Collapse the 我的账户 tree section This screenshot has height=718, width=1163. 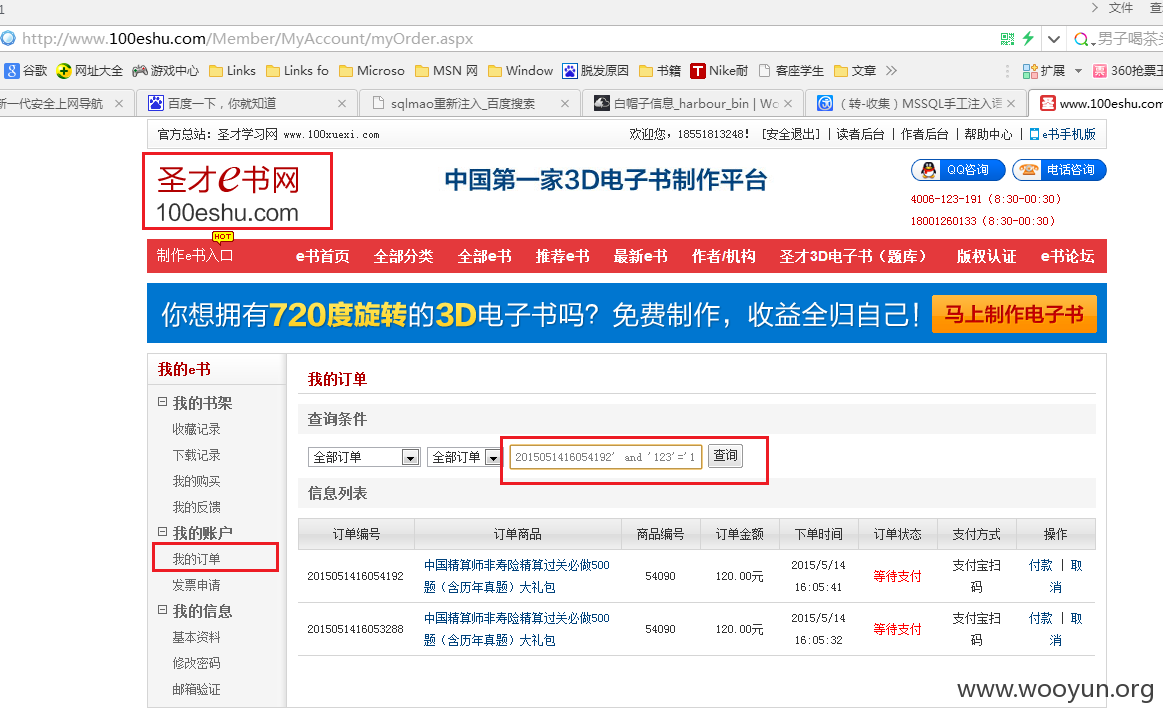[x=162, y=532]
